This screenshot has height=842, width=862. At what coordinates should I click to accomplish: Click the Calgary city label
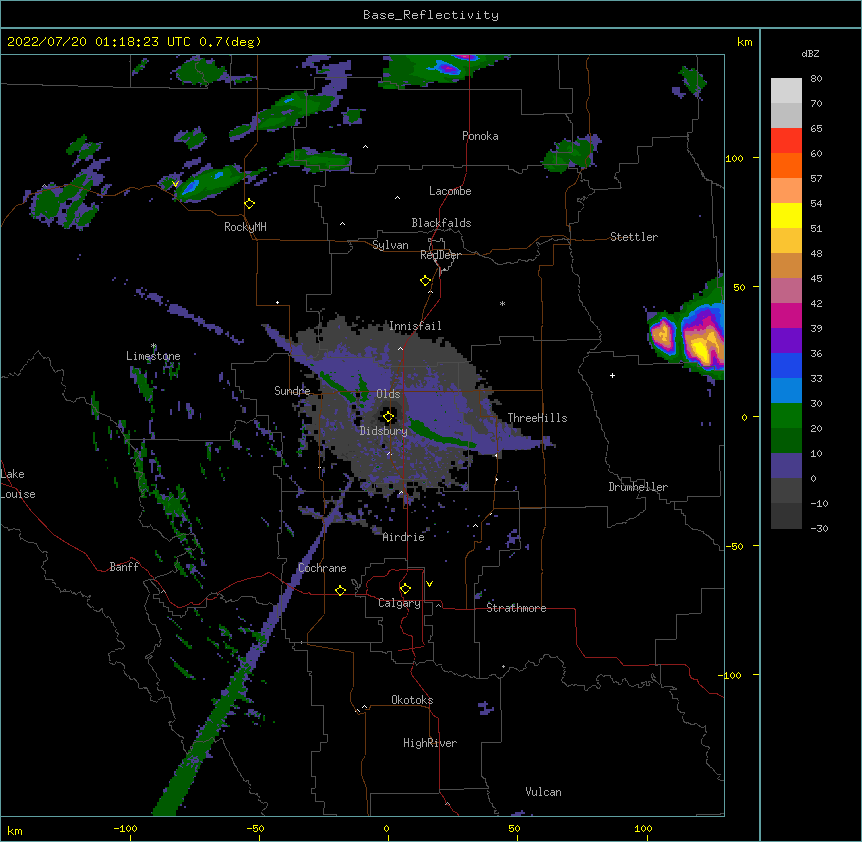399,603
